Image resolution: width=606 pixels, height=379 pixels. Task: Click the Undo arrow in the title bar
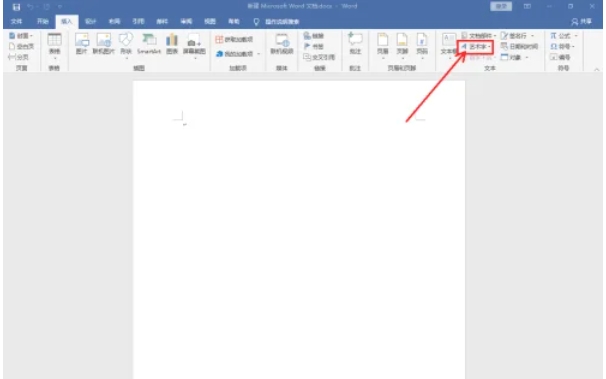click(30, 7)
